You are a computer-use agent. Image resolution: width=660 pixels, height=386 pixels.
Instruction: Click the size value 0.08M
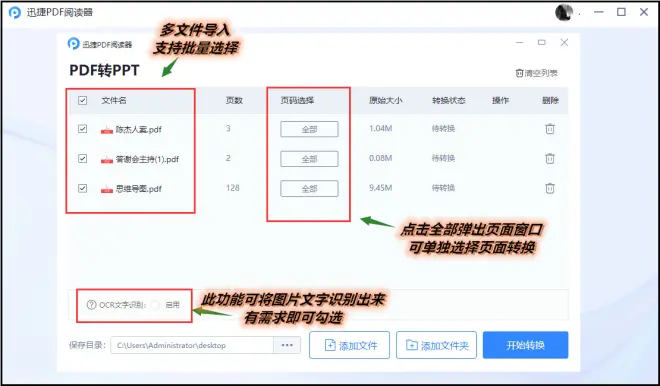[x=381, y=158]
